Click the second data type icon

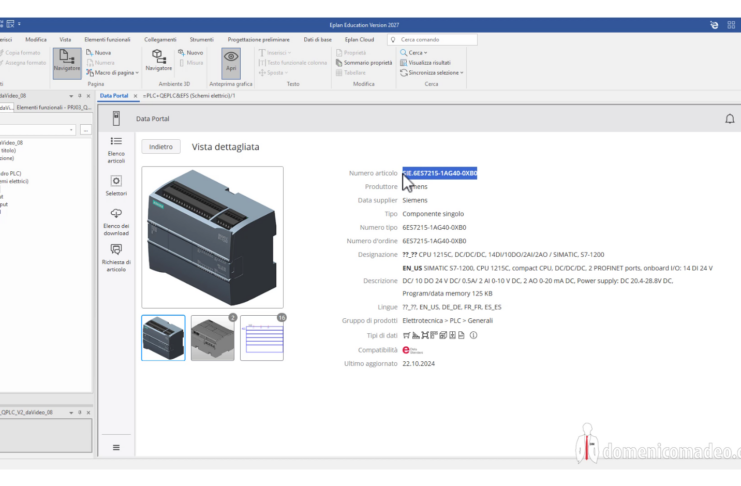point(416,335)
